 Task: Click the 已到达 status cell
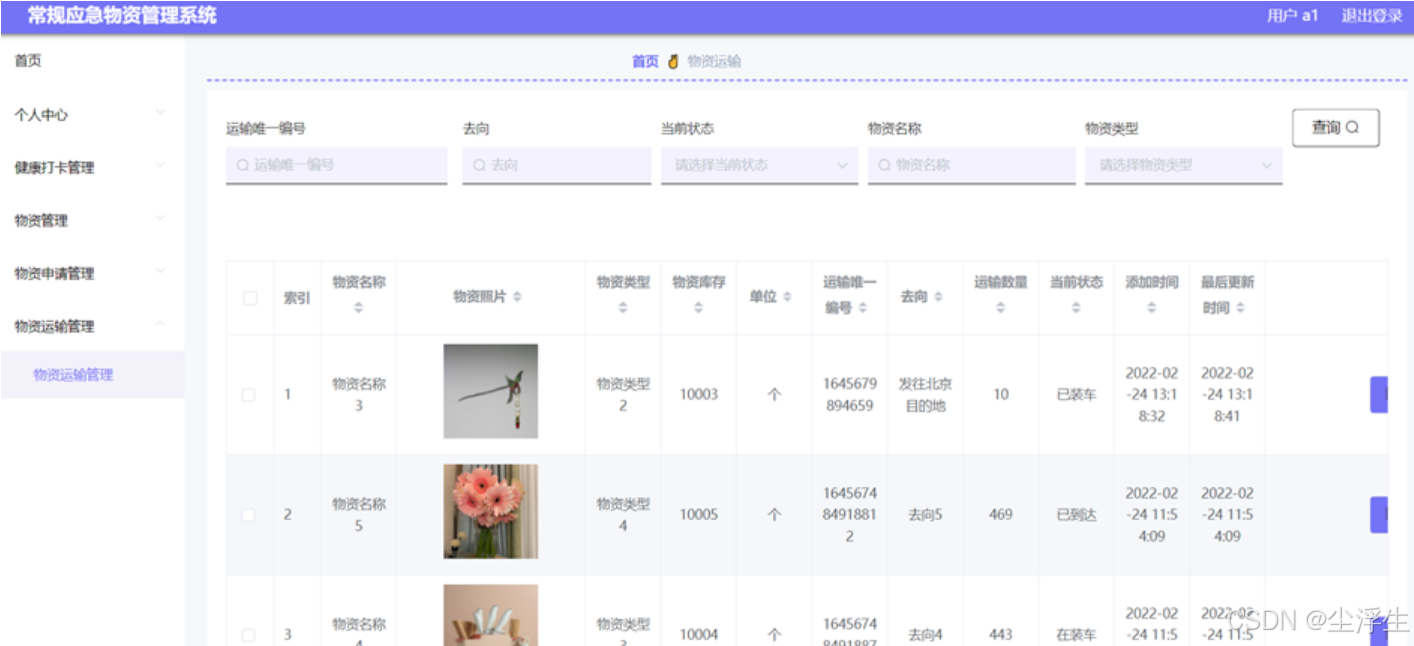[1076, 515]
